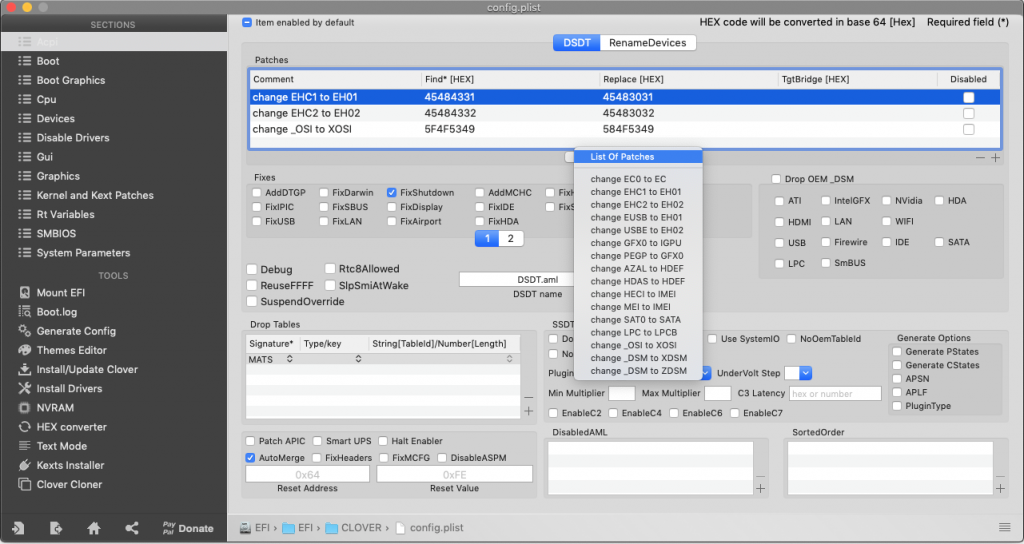Image resolution: width=1024 pixels, height=544 pixels.
Task: Switch Fixes to page 2
Action: point(511,238)
